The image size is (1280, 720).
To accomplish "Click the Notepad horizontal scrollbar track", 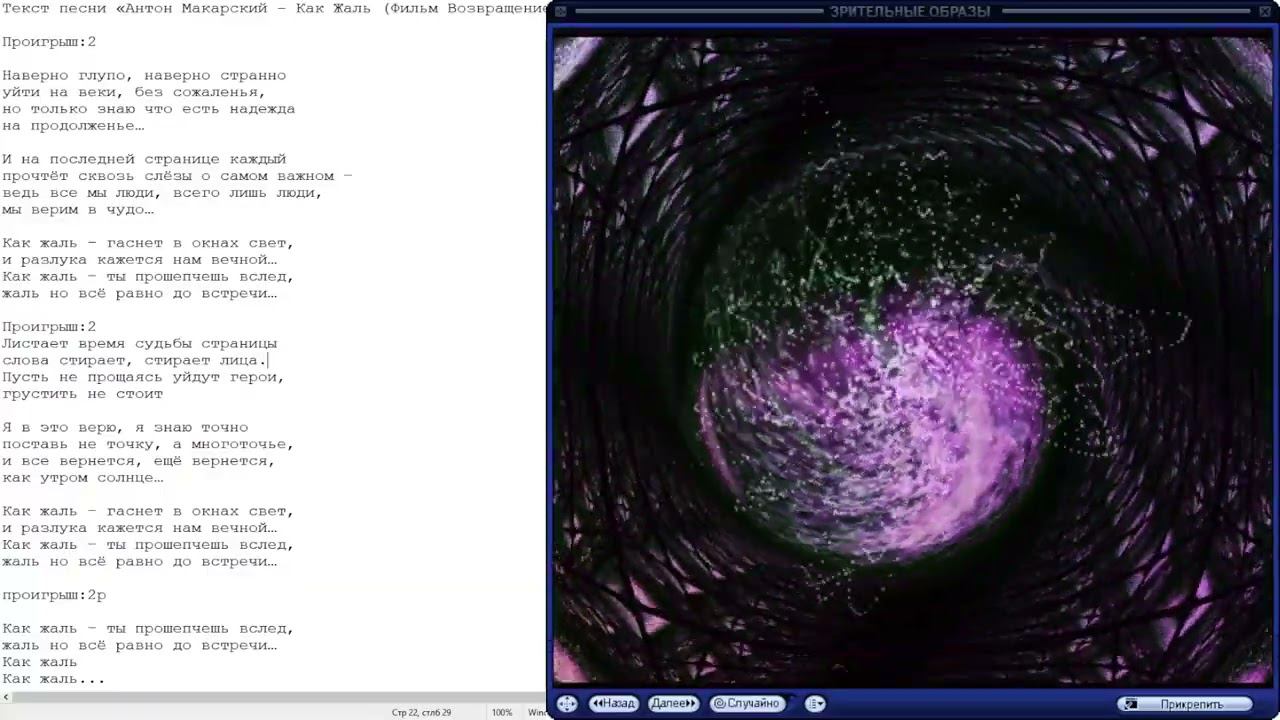I will [x=278, y=696].
